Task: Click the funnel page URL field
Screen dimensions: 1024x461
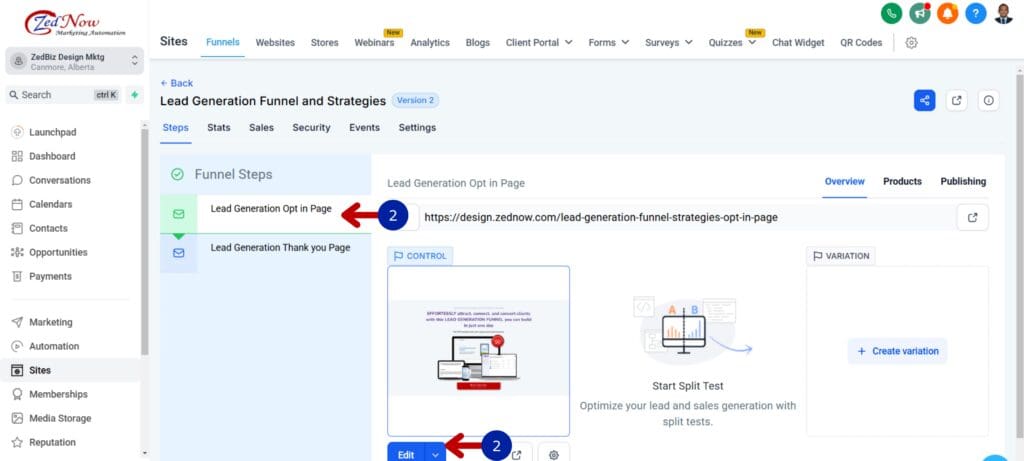Action: tap(686, 217)
